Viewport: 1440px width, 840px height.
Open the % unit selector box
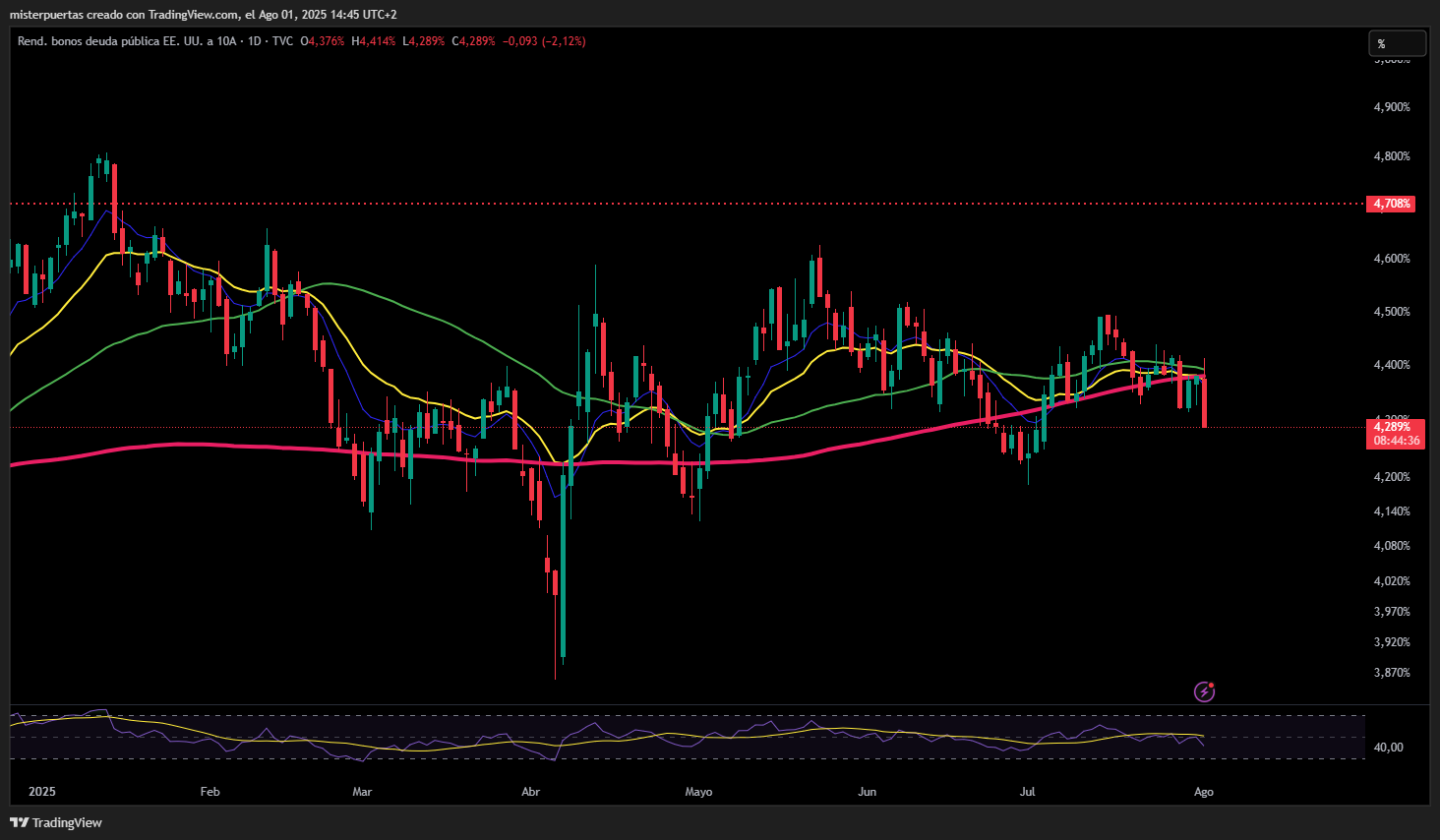[1397, 43]
